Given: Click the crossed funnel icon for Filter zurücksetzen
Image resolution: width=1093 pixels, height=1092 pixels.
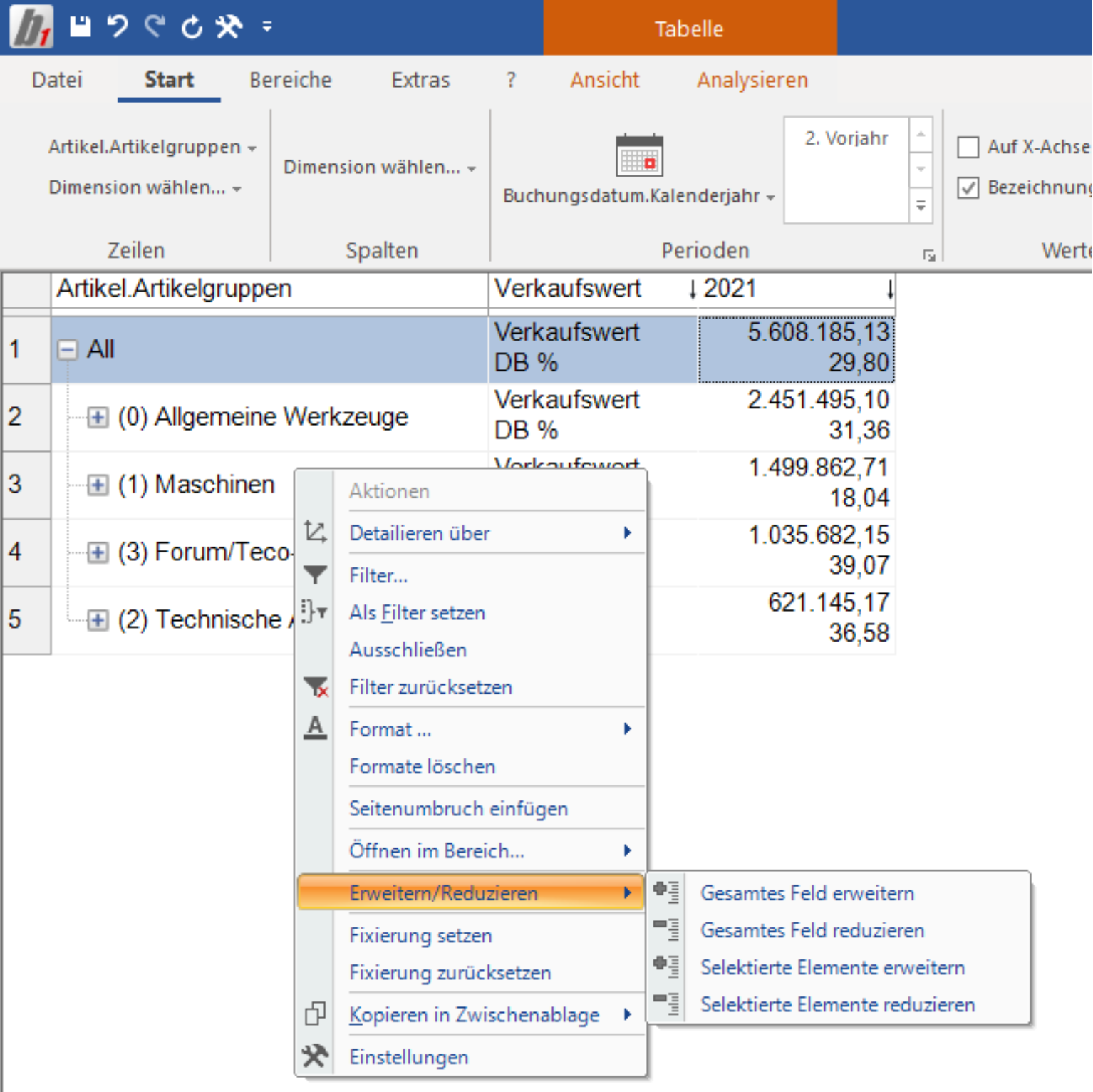Looking at the screenshot, I should click(x=316, y=687).
